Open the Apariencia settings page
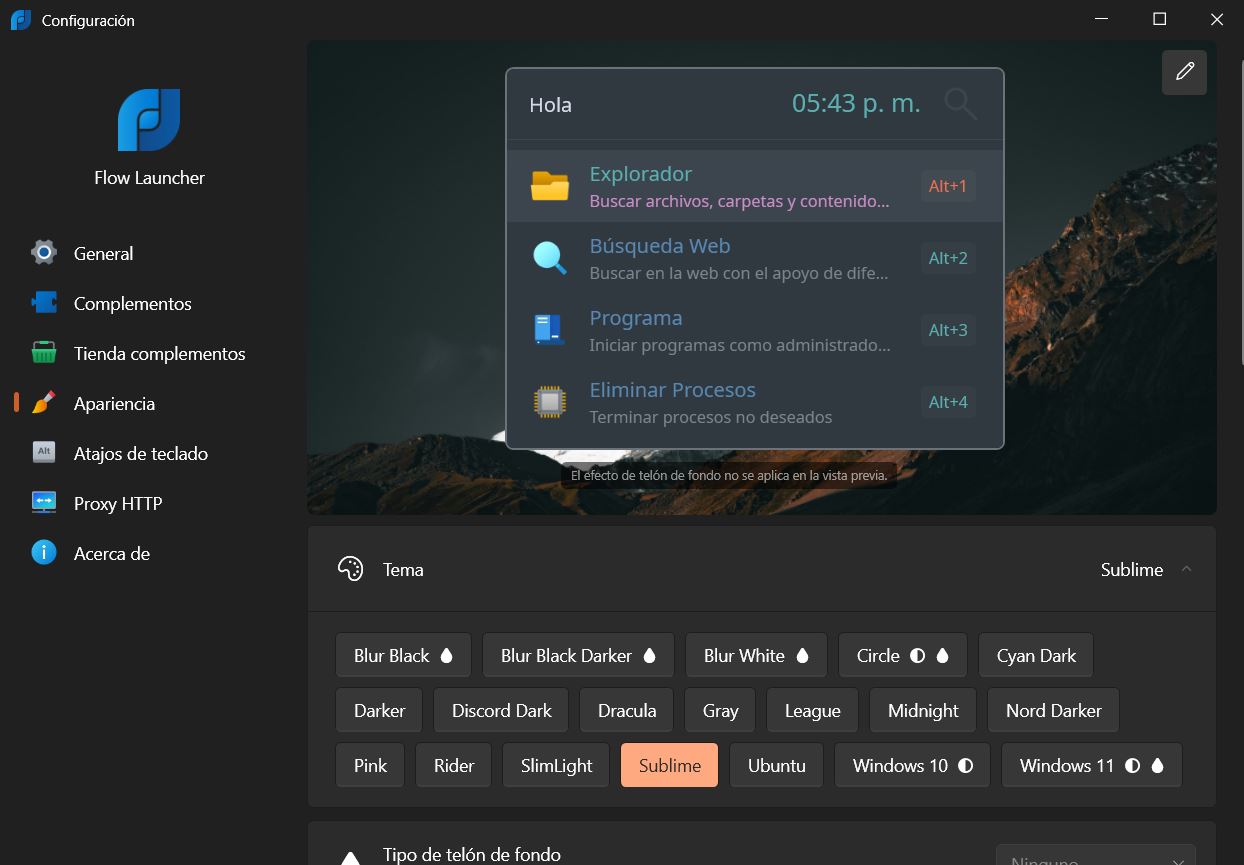Screen dimensions: 1244x865 point(114,404)
